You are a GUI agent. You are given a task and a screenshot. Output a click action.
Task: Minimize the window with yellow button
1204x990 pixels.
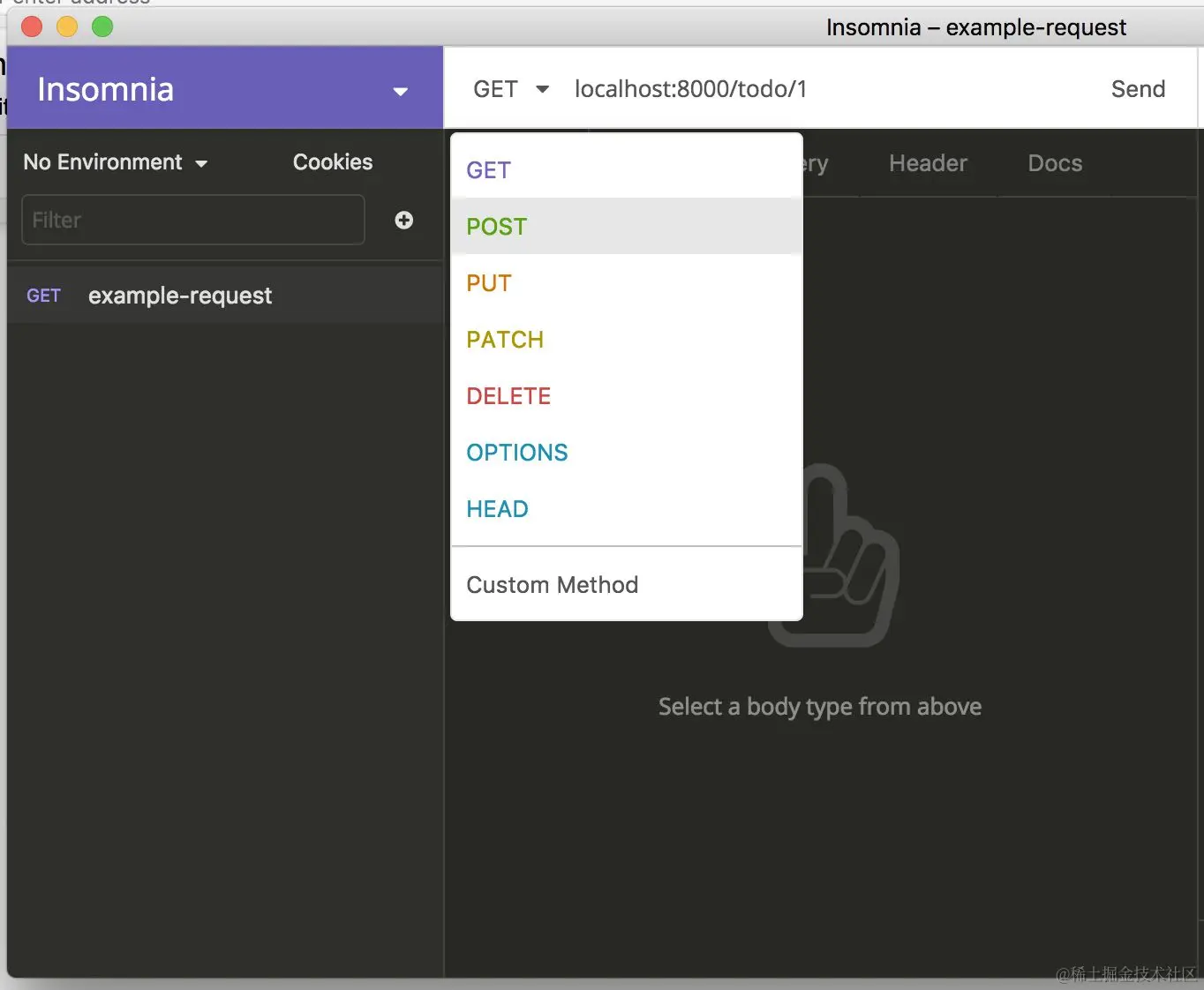click(x=67, y=27)
